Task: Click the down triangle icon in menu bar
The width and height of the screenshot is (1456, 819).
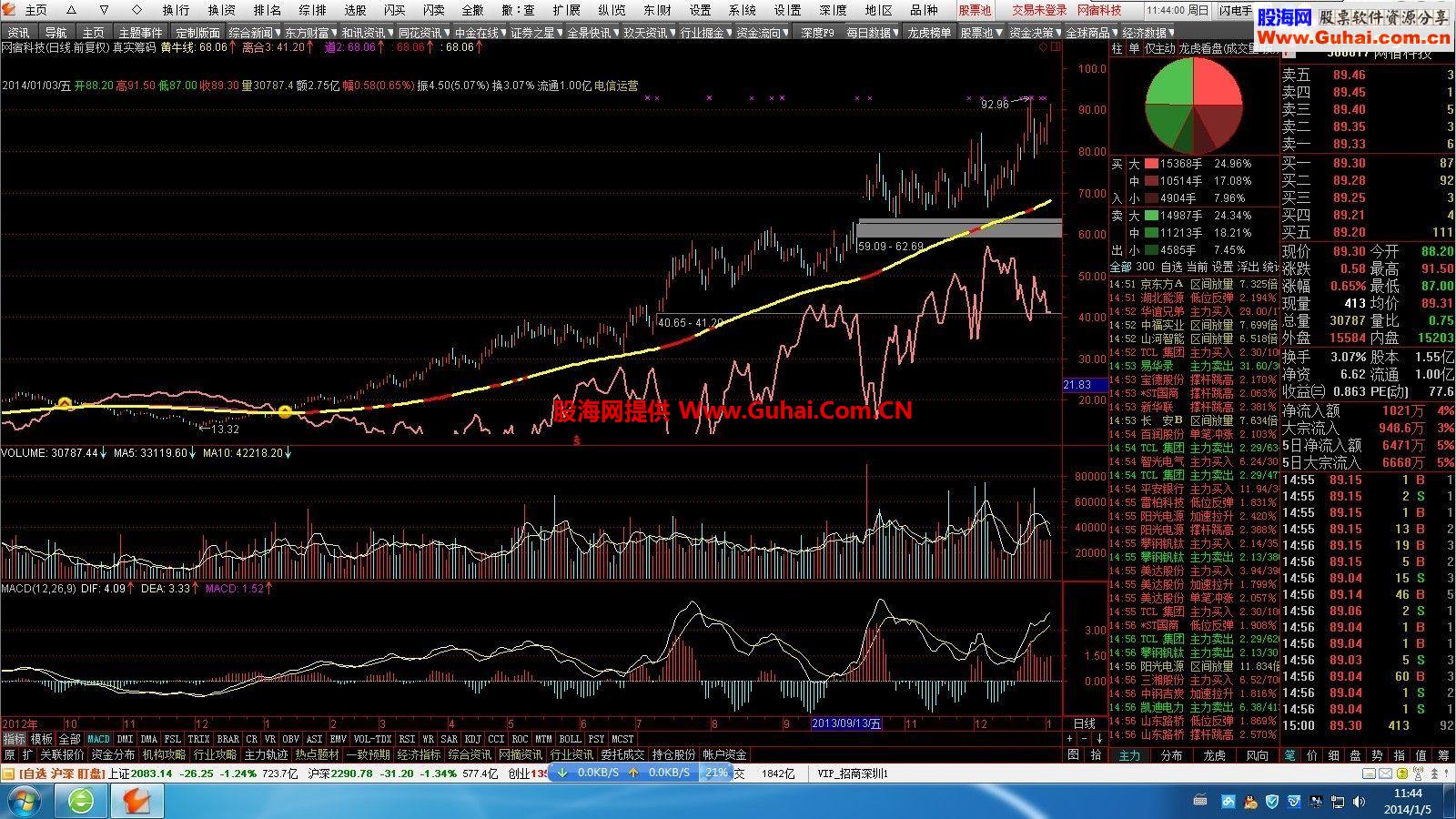Action: pyautogui.click(x=104, y=10)
